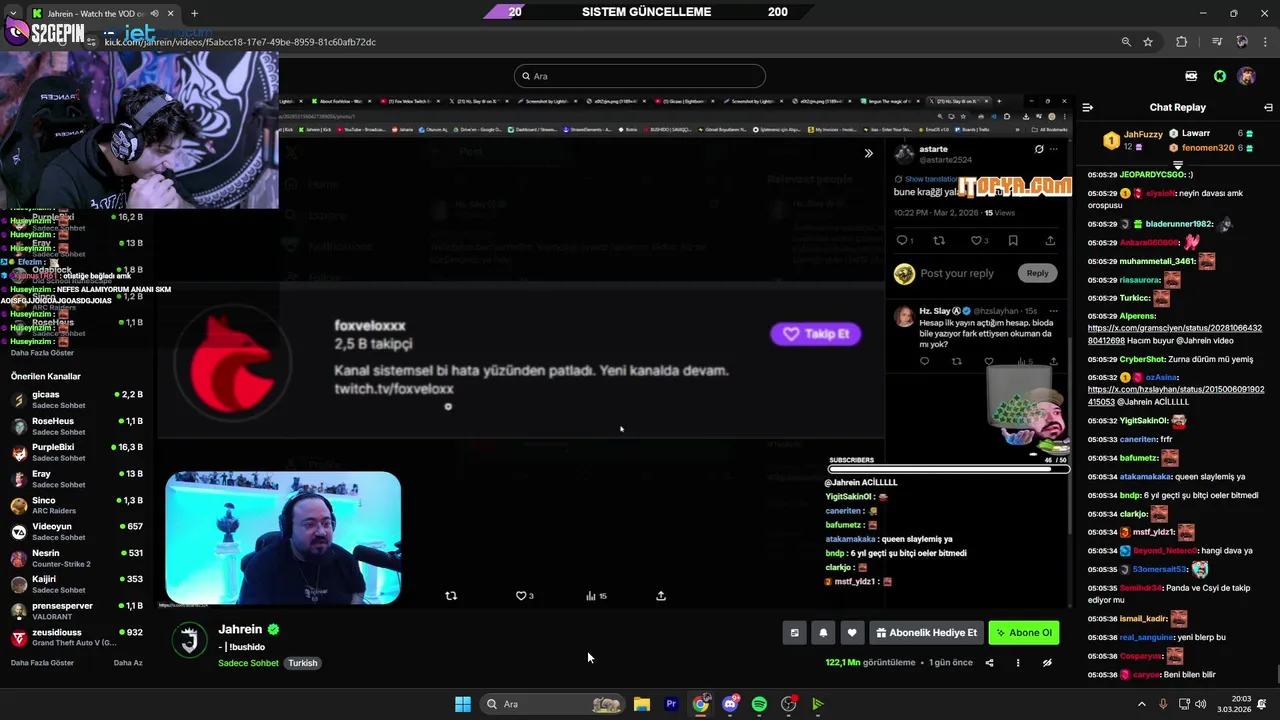Open the volume speaker tray icon
1280x720 pixels.
[x=1200, y=704]
